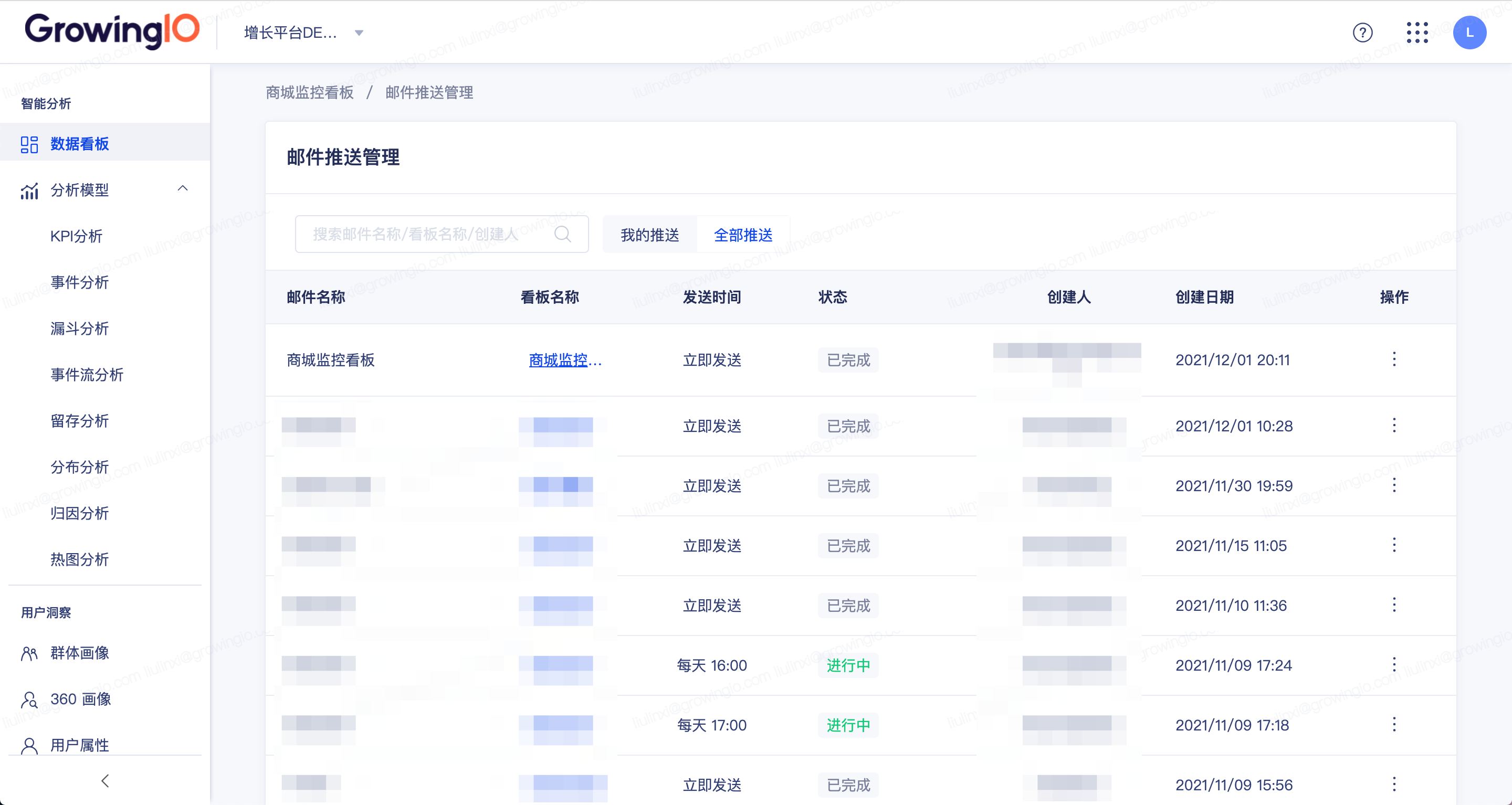Go to 商城监控看板 breadcrumb
This screenshot has height=805, width=1512.
pos(309,93)
